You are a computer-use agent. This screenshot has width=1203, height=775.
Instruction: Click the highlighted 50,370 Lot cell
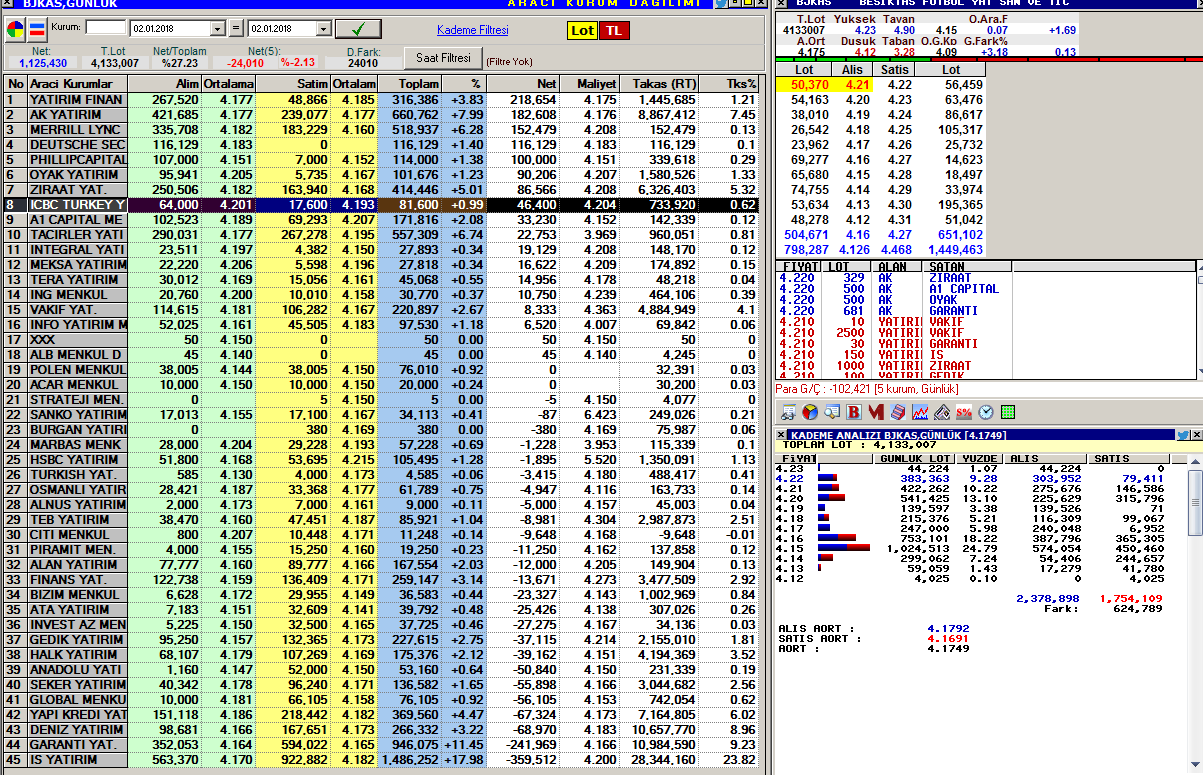(x=804, y=85)
